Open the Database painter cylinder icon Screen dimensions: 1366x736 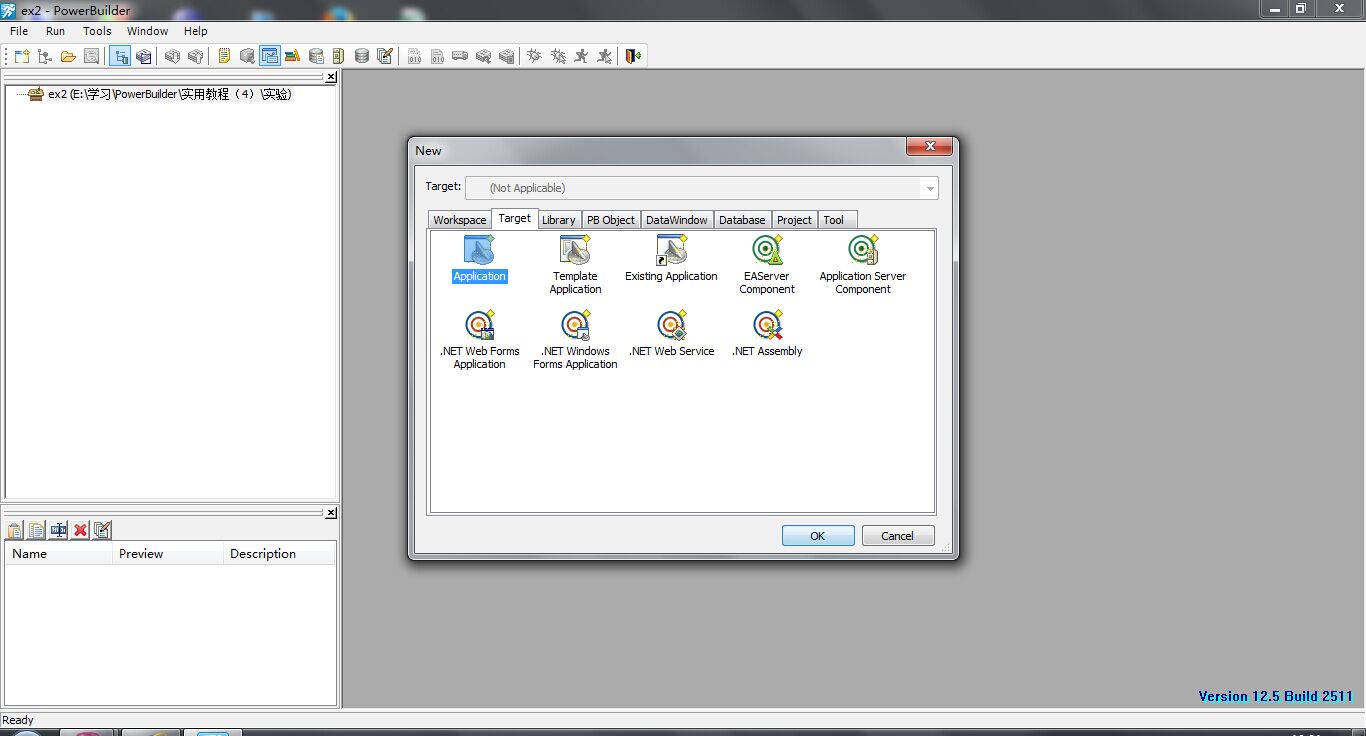(x=361, y=56)
